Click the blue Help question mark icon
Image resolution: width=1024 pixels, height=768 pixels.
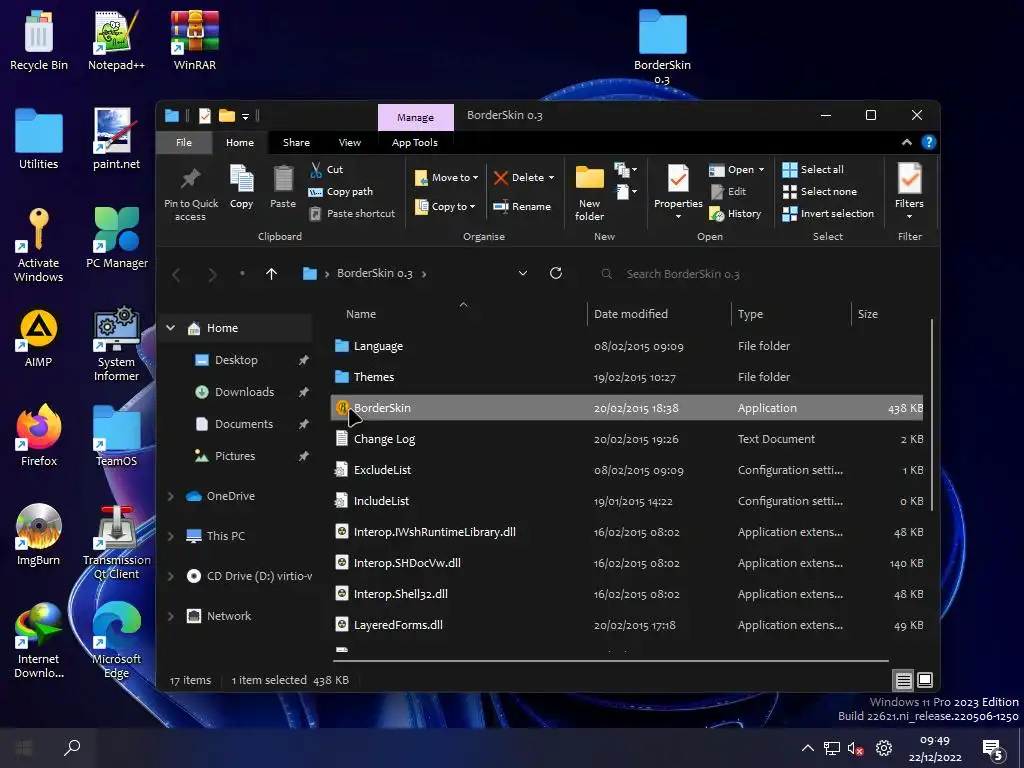pyautogui.click(x=929, y=142)
